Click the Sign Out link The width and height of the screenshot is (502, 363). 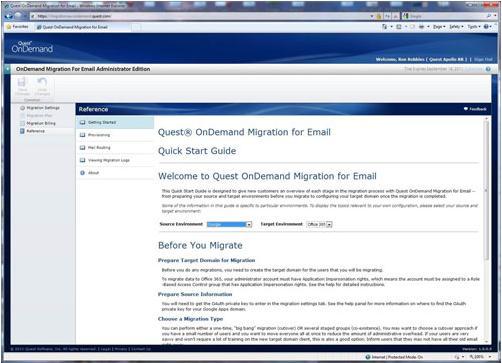(x=483, y=59)
